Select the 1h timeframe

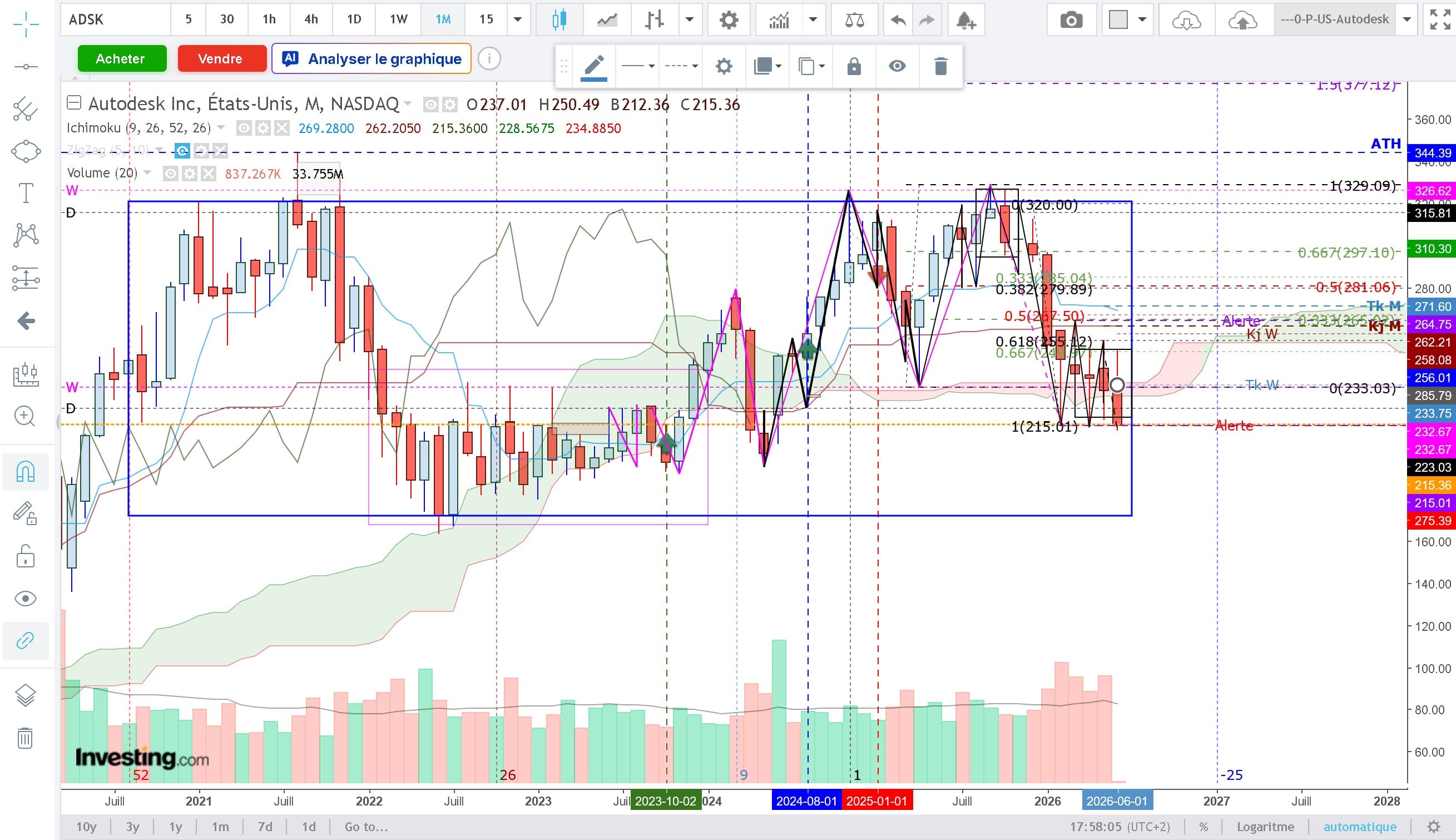coord(269,19)
